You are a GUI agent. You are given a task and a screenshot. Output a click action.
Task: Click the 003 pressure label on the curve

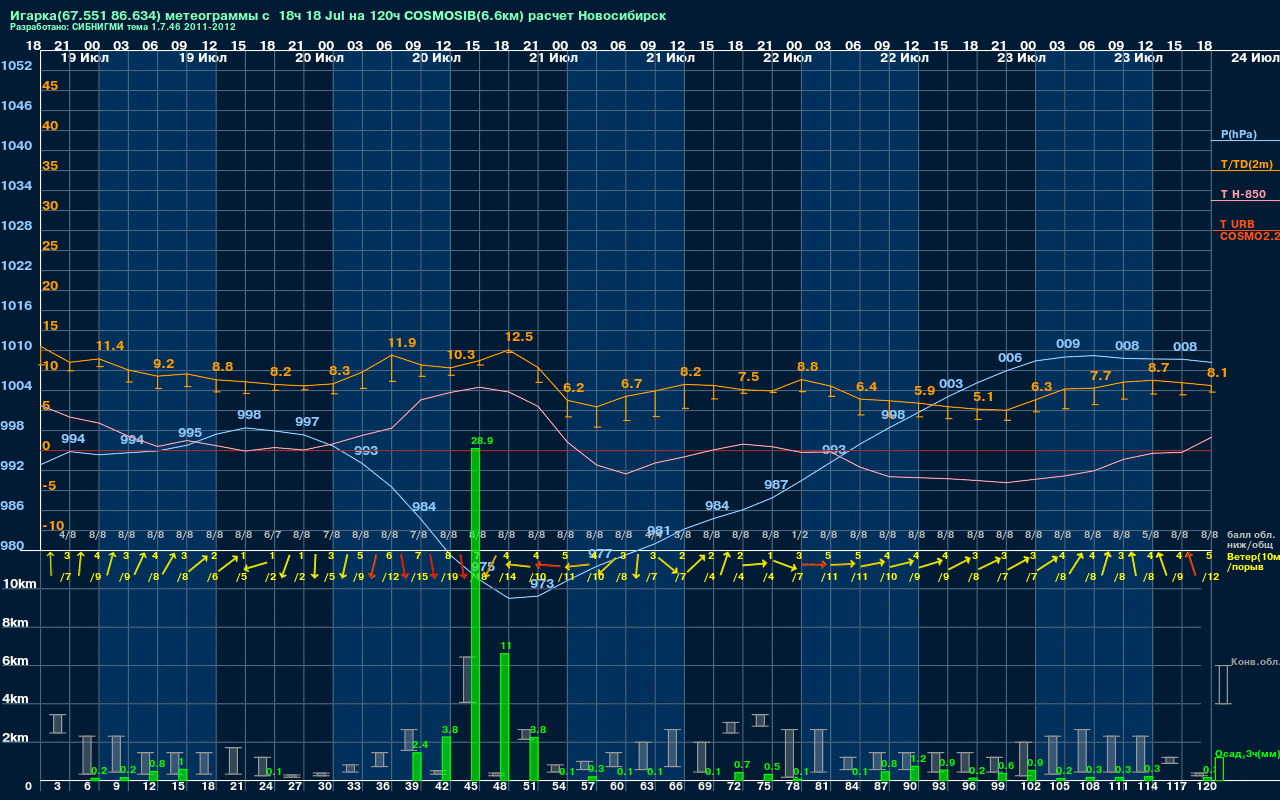951,384
